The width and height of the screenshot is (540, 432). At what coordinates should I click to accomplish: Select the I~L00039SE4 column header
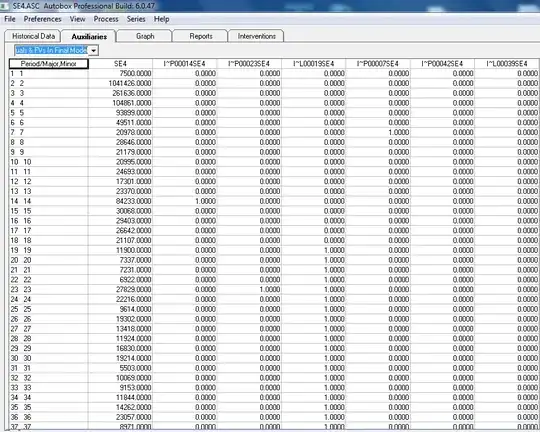pos(507,64)
